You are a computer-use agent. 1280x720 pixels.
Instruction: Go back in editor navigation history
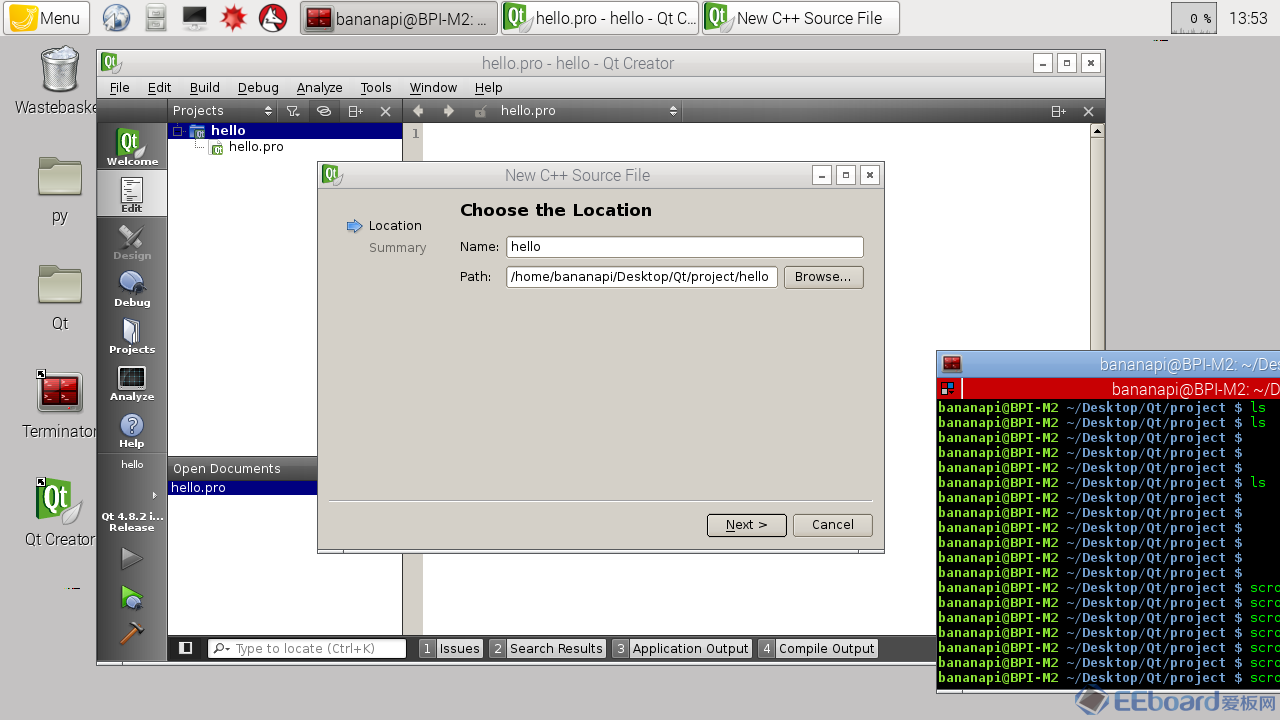pos(418,111)
